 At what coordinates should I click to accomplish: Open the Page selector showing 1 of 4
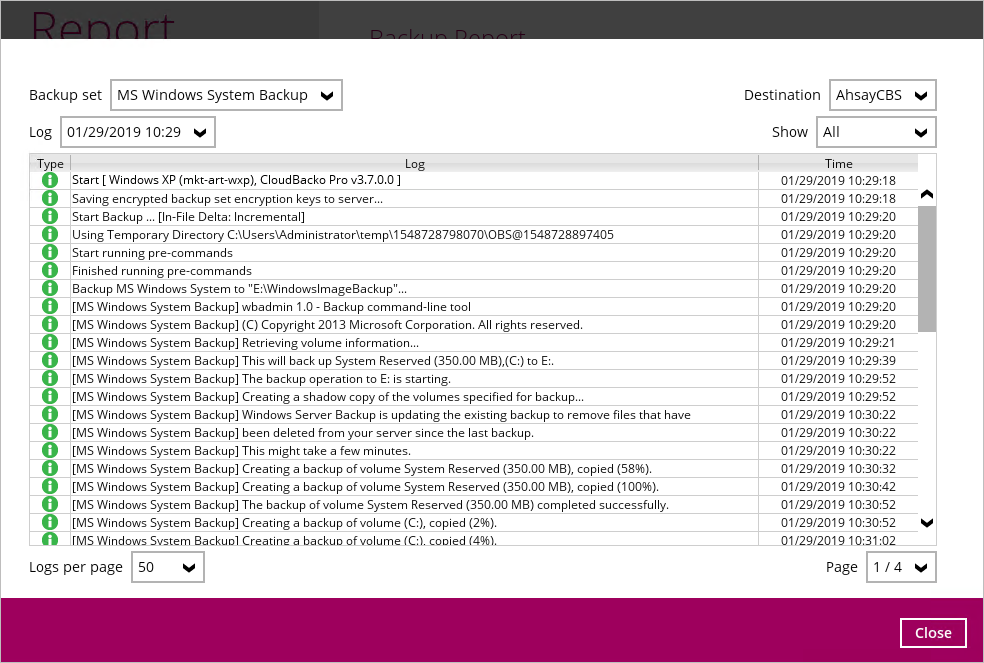pyautogui.click(x=900, y=566)
